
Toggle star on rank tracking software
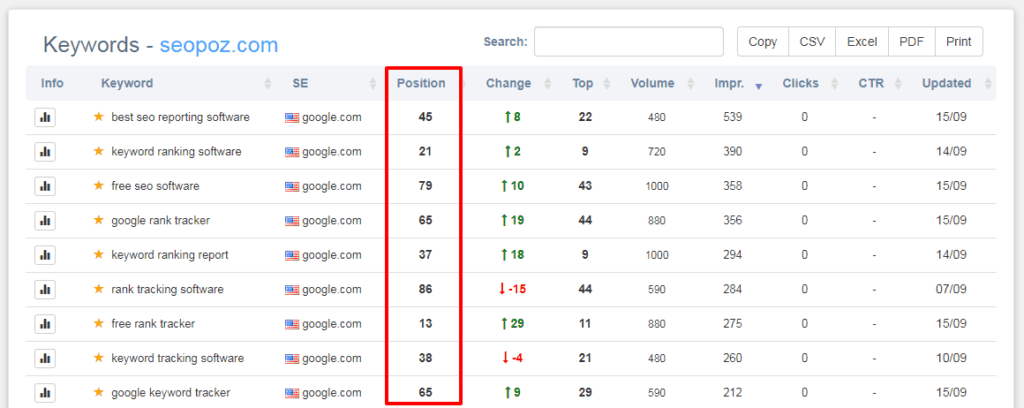(99, 289)
